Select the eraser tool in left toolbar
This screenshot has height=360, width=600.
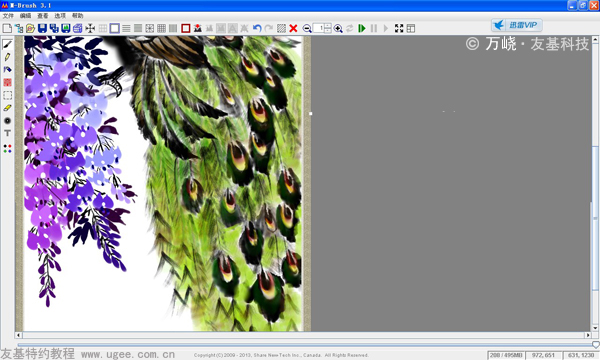tap(7, 108)
